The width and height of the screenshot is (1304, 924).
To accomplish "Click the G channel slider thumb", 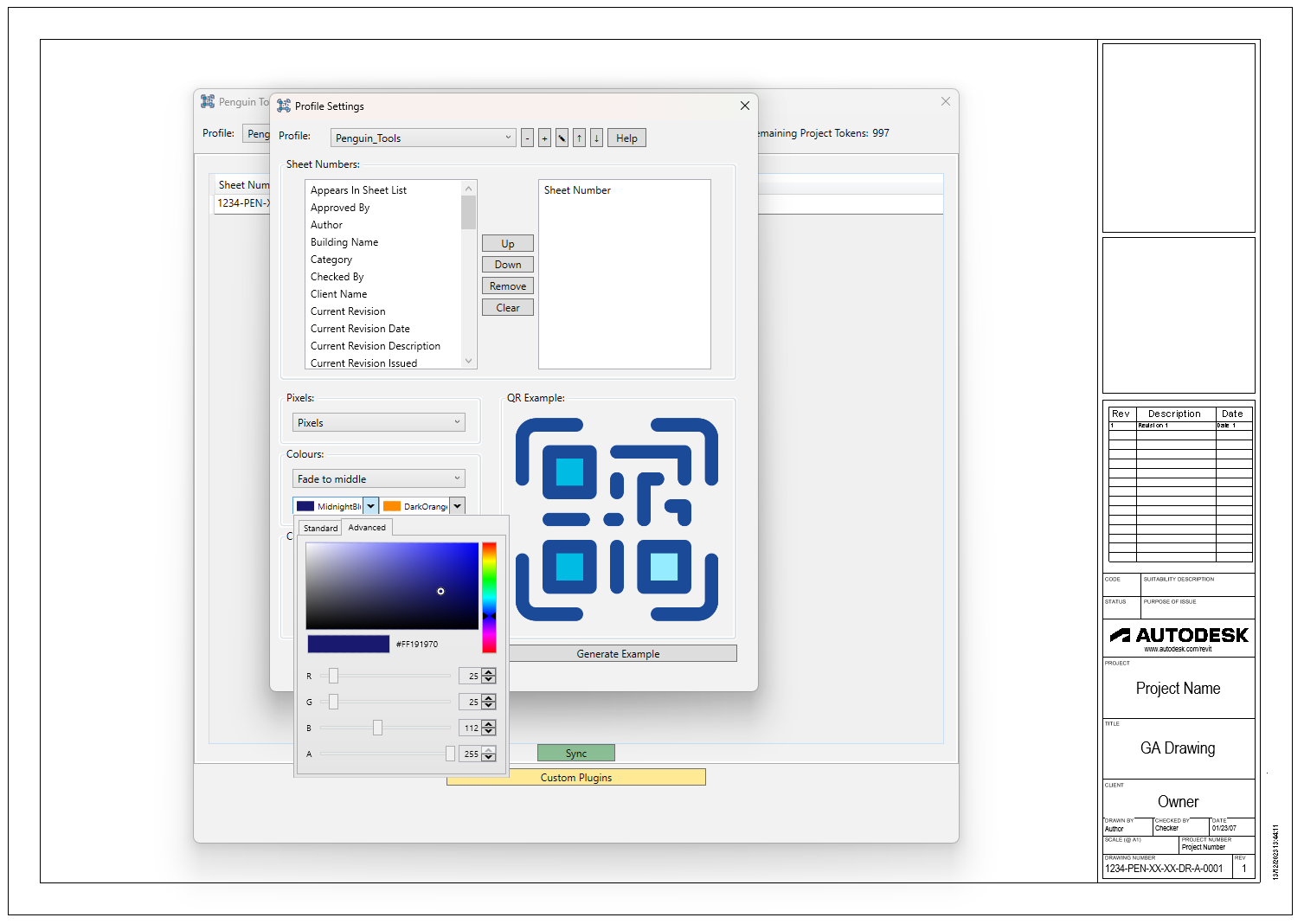I will pyautogui.click(x=333, y=702).
